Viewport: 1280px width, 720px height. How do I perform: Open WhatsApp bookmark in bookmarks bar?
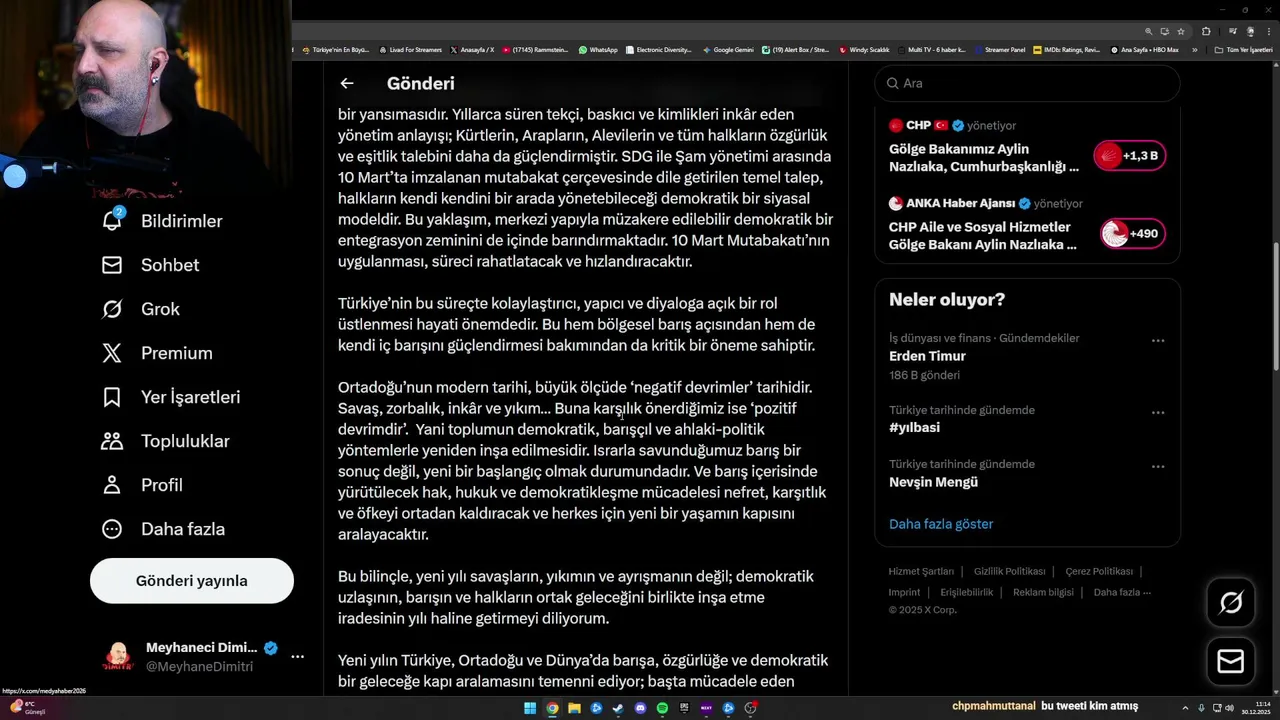point(598,50)
